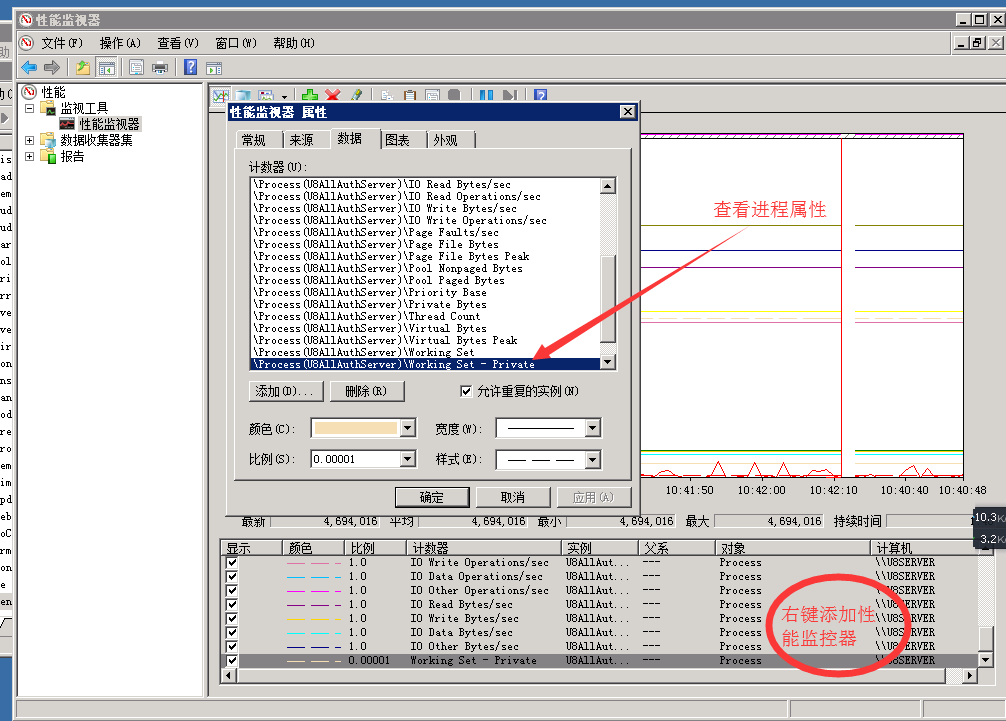
Task: Delete counter with the red X icon
Action: [x=332, y=96]
